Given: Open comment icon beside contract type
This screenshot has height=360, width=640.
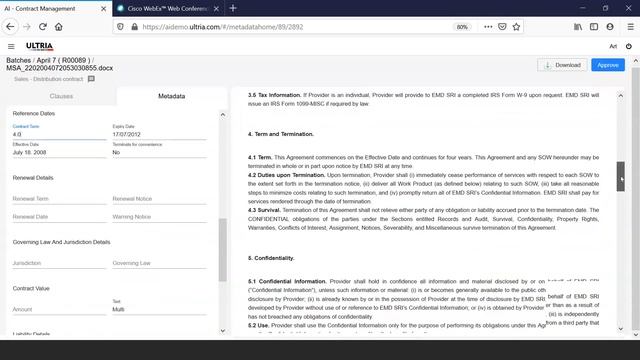Looking at the screenshot, I should (91, 79).
